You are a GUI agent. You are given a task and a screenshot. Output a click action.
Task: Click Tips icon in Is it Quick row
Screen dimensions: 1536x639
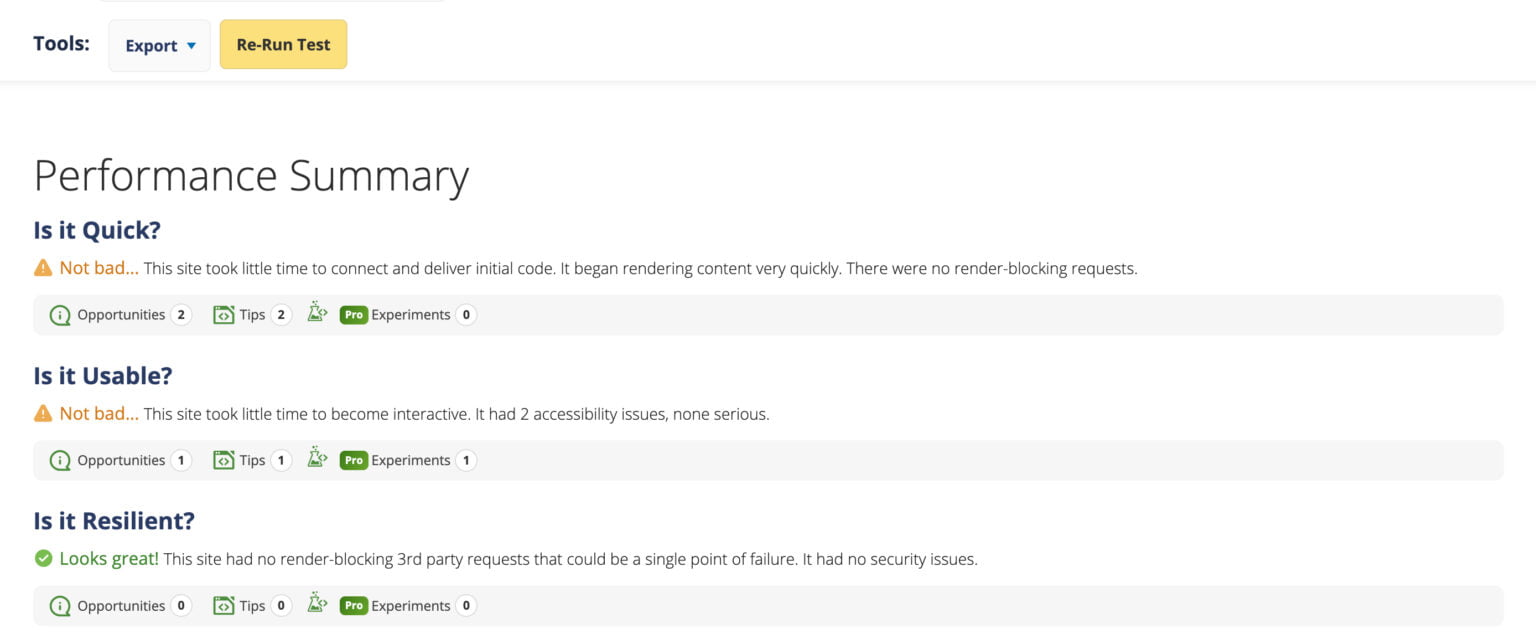(x=223, y=315)
